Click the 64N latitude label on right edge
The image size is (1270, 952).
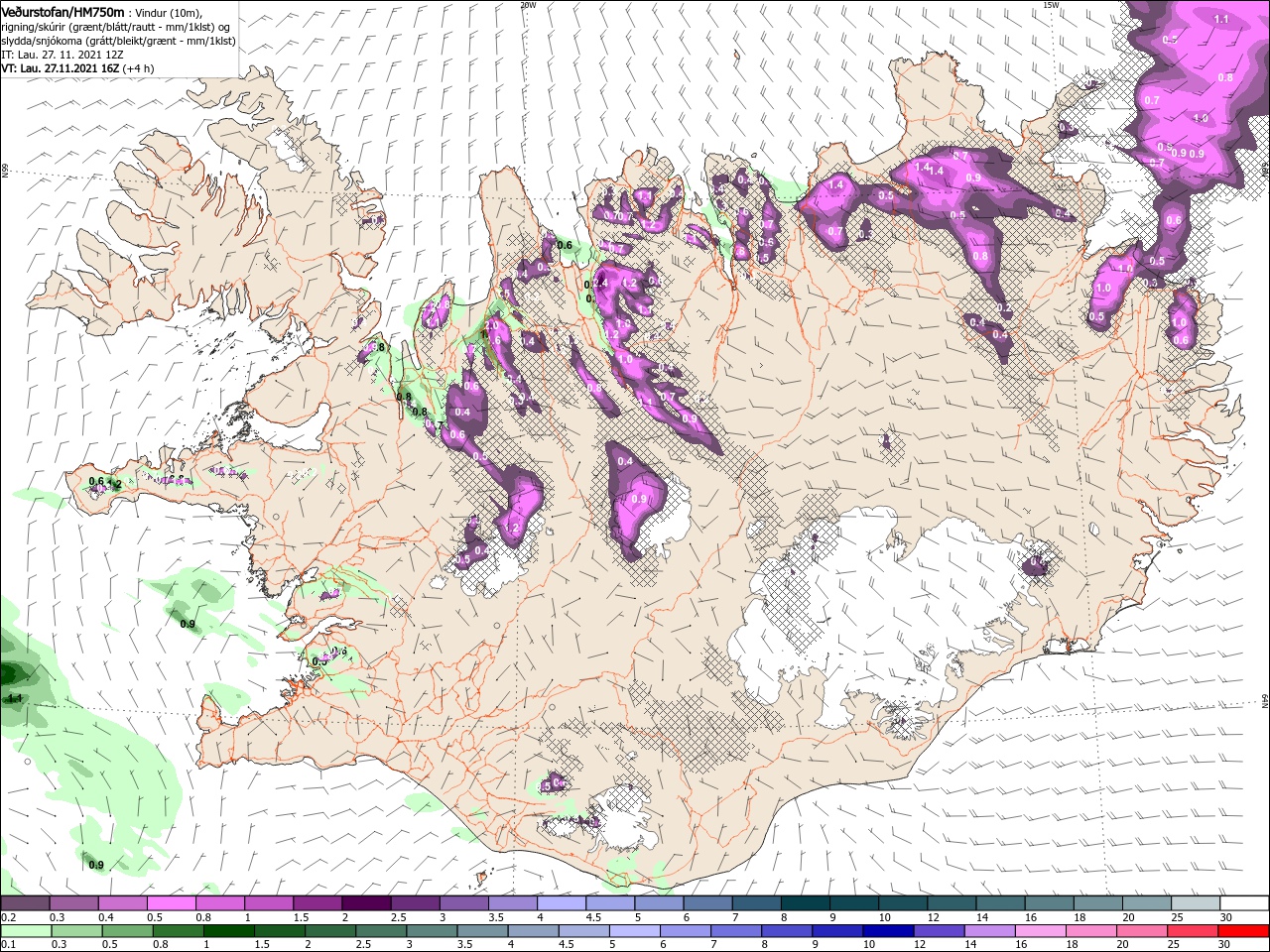click(x=1265, y=702)
